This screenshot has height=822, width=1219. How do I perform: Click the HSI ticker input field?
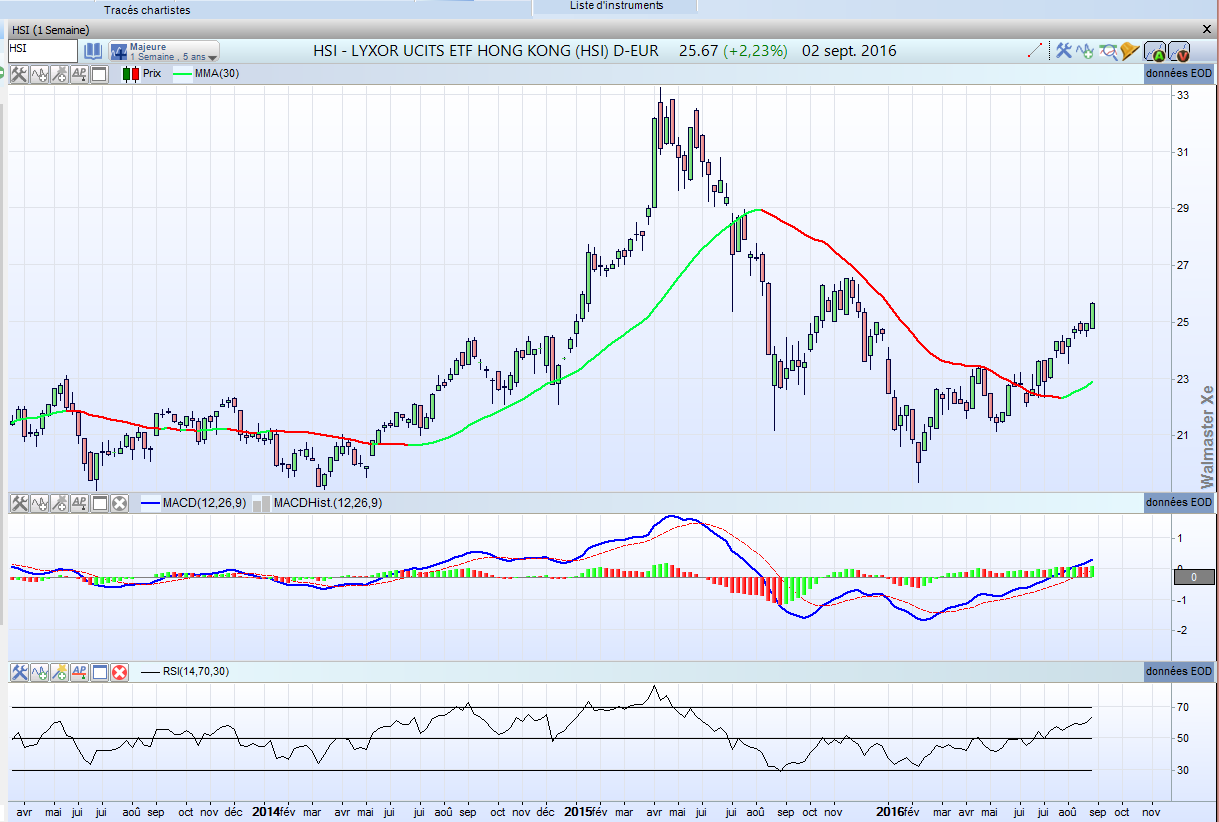pyautogui.click(x=42, y=49)
